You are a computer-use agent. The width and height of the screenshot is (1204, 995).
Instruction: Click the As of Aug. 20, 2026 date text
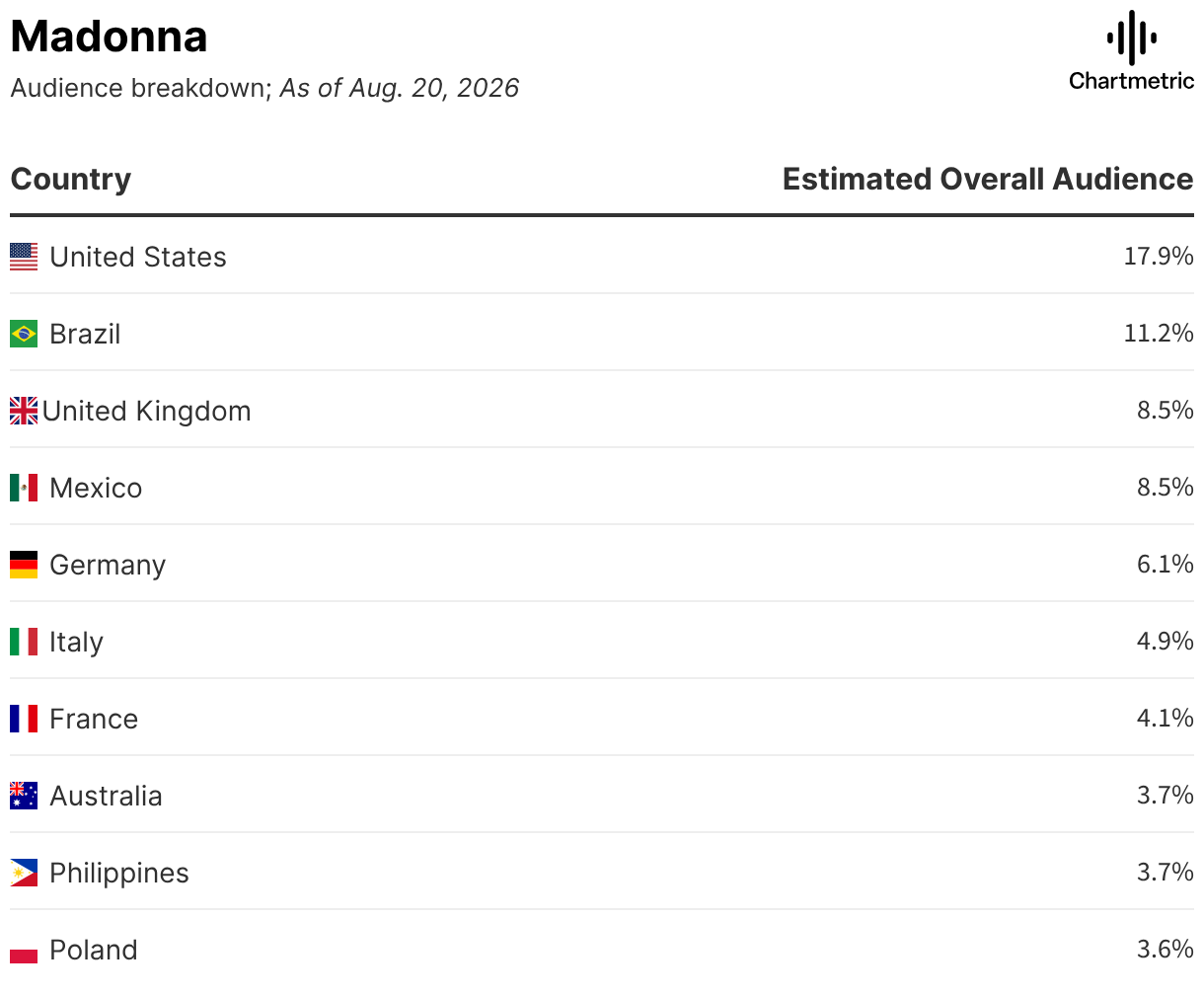click(400, 89)
